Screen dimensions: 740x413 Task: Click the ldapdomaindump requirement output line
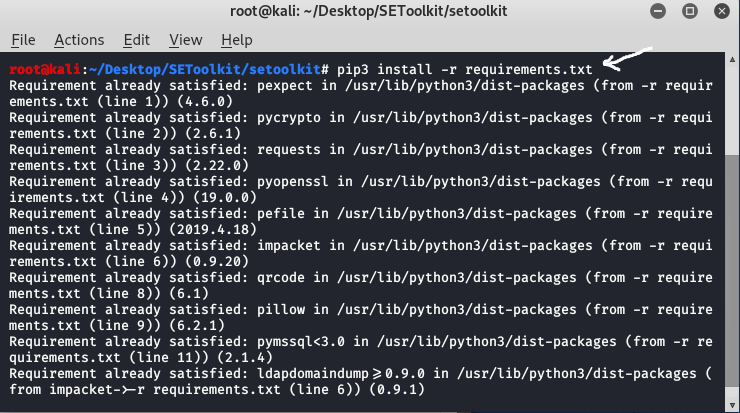[358, 374]
